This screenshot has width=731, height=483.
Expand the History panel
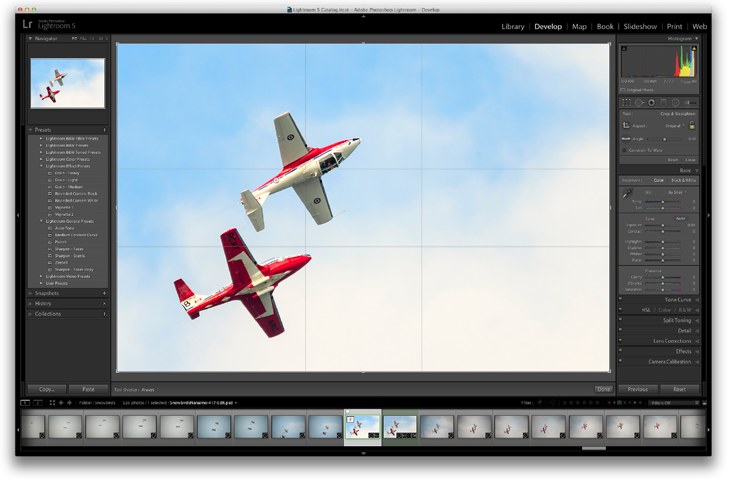pyautogui.click(x=30, y=304)
